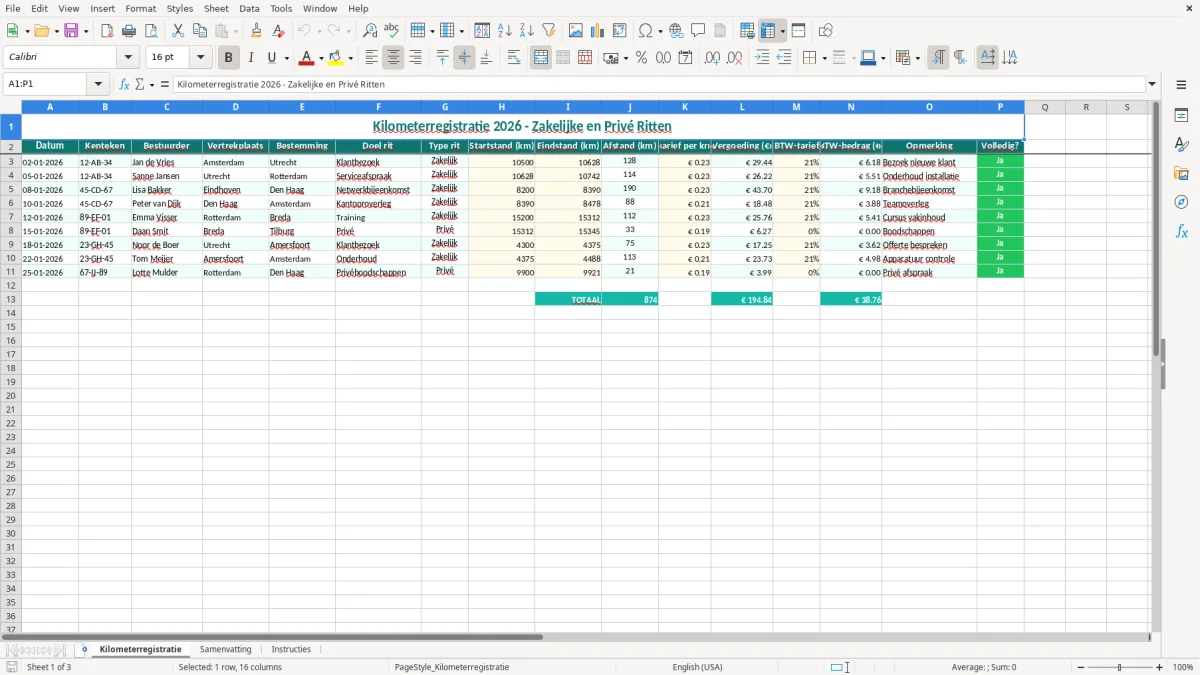
Task: Click the Print icon
Action: click(129, 31)
